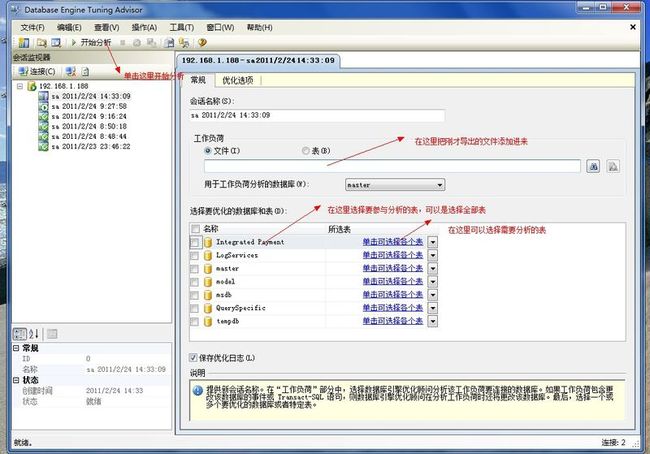
Task: Click the Disconnect server icon in Session Monitor
Action: point(71,71)
